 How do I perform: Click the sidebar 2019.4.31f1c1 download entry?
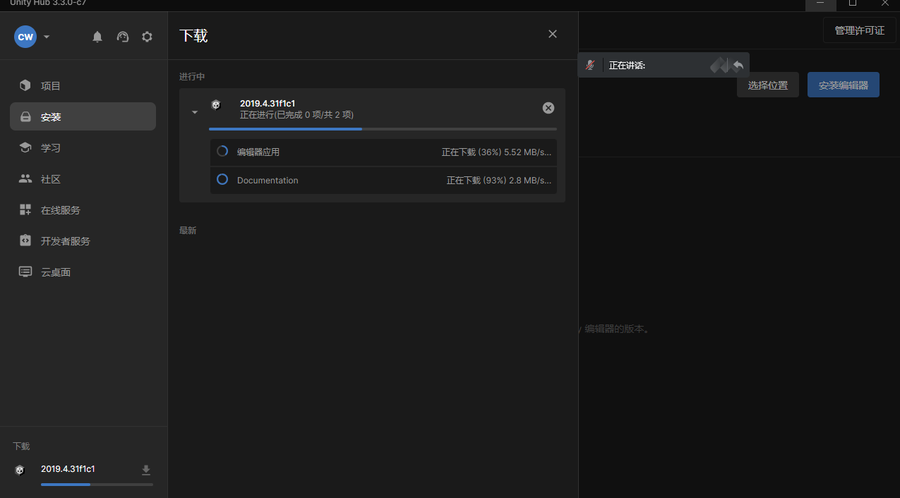tap(68, 469)
